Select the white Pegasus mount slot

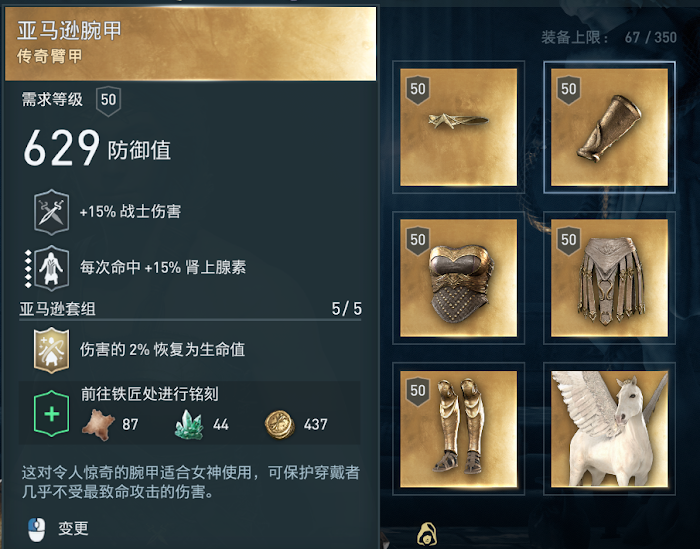pyautogui.click(x=609, y=428)
